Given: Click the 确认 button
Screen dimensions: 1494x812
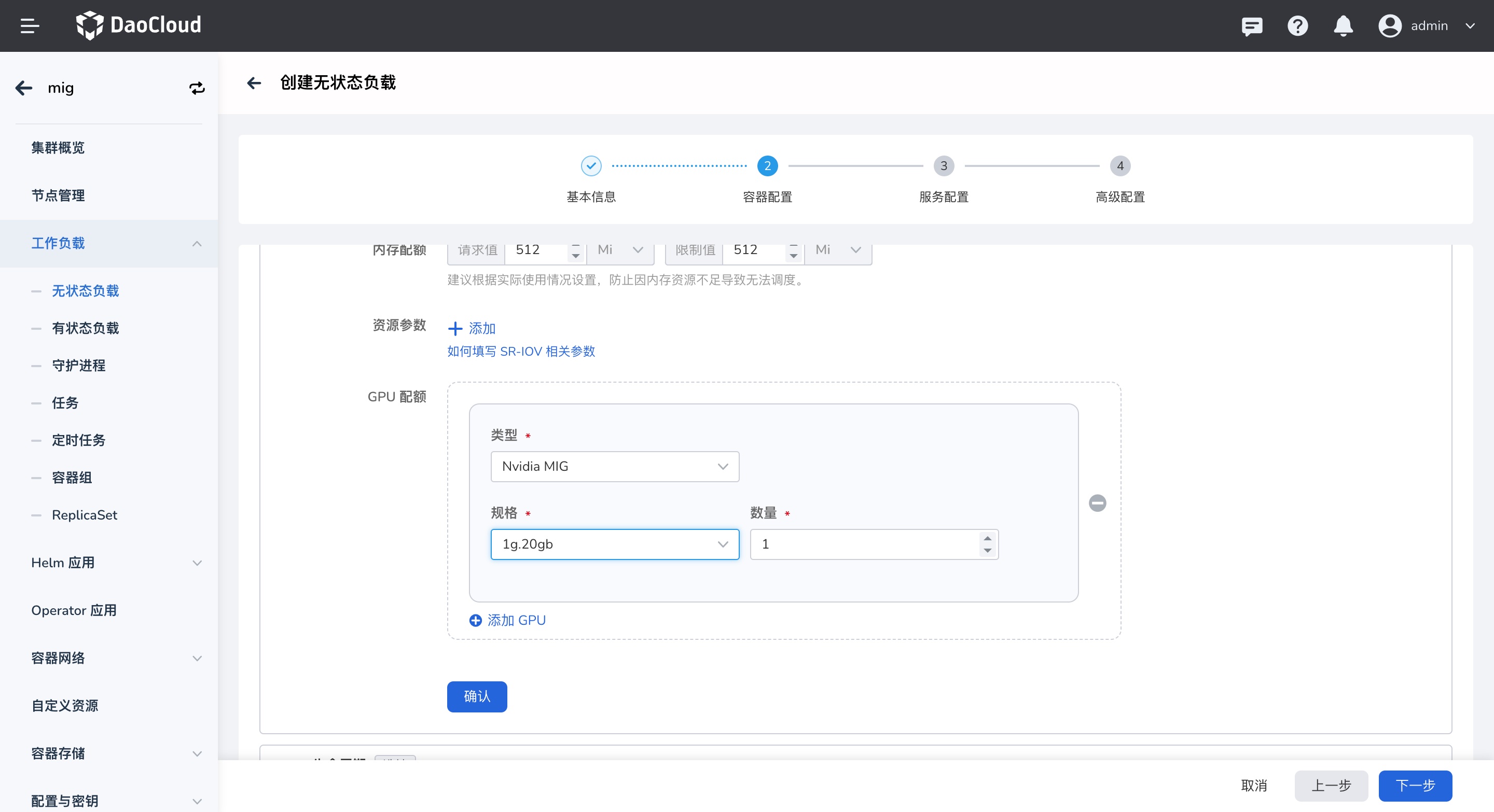Looking at the screenshot, I should point(477,697).
